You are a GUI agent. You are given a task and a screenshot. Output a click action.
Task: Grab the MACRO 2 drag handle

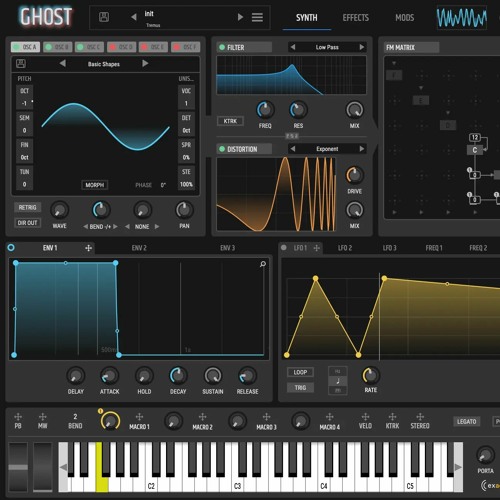202,417
